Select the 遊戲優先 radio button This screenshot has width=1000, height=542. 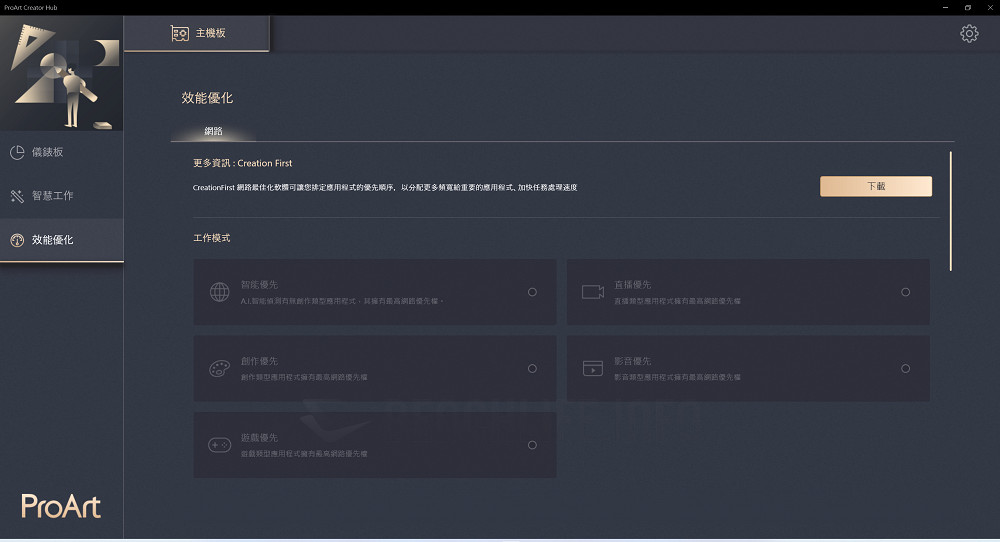pos(532,445)
